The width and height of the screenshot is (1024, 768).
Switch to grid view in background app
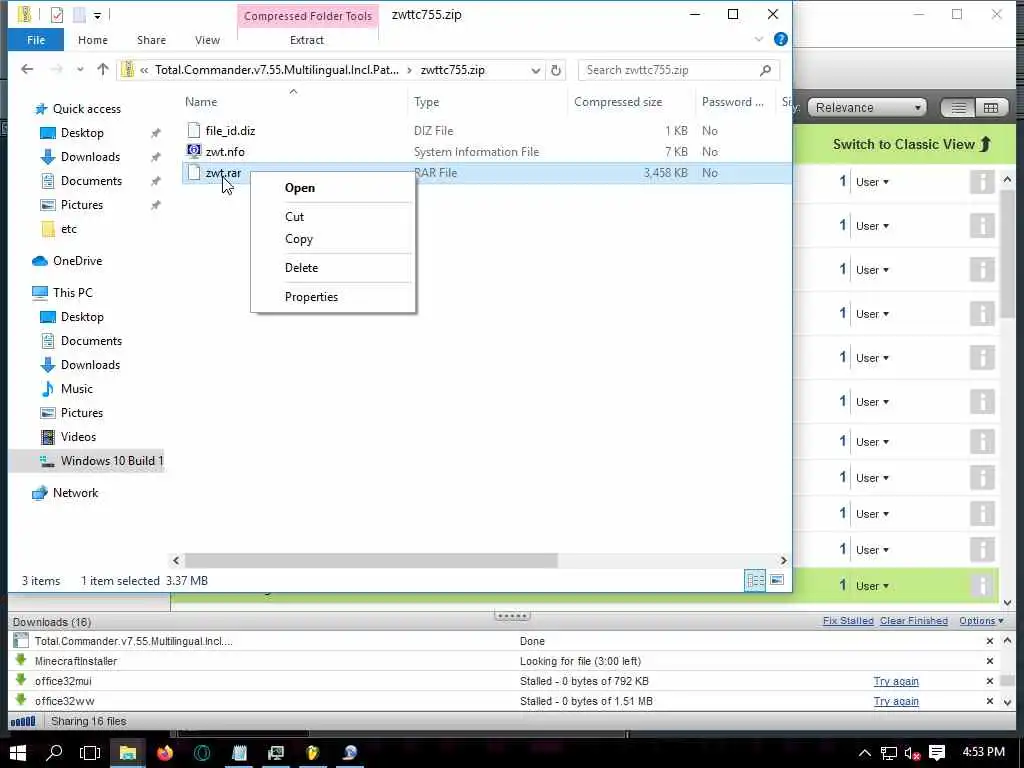pos(991,108)
